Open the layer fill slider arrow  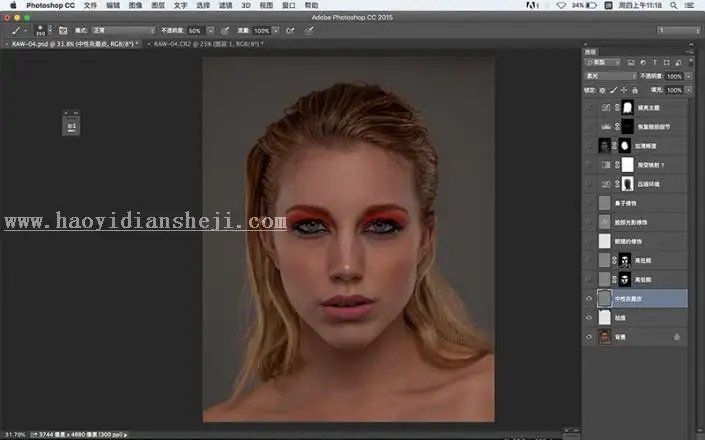click(x=688, y=90)
